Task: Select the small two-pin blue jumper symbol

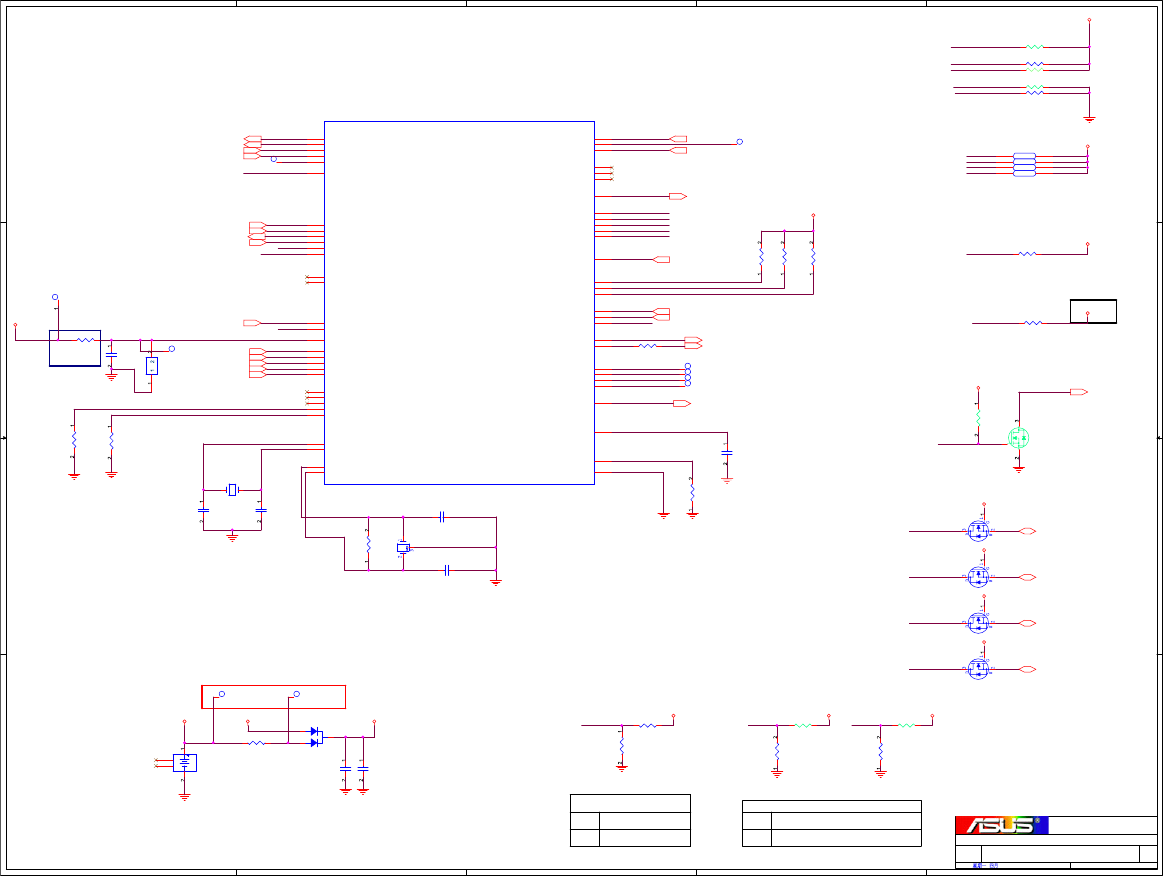Action: click(x=152, y=366)
